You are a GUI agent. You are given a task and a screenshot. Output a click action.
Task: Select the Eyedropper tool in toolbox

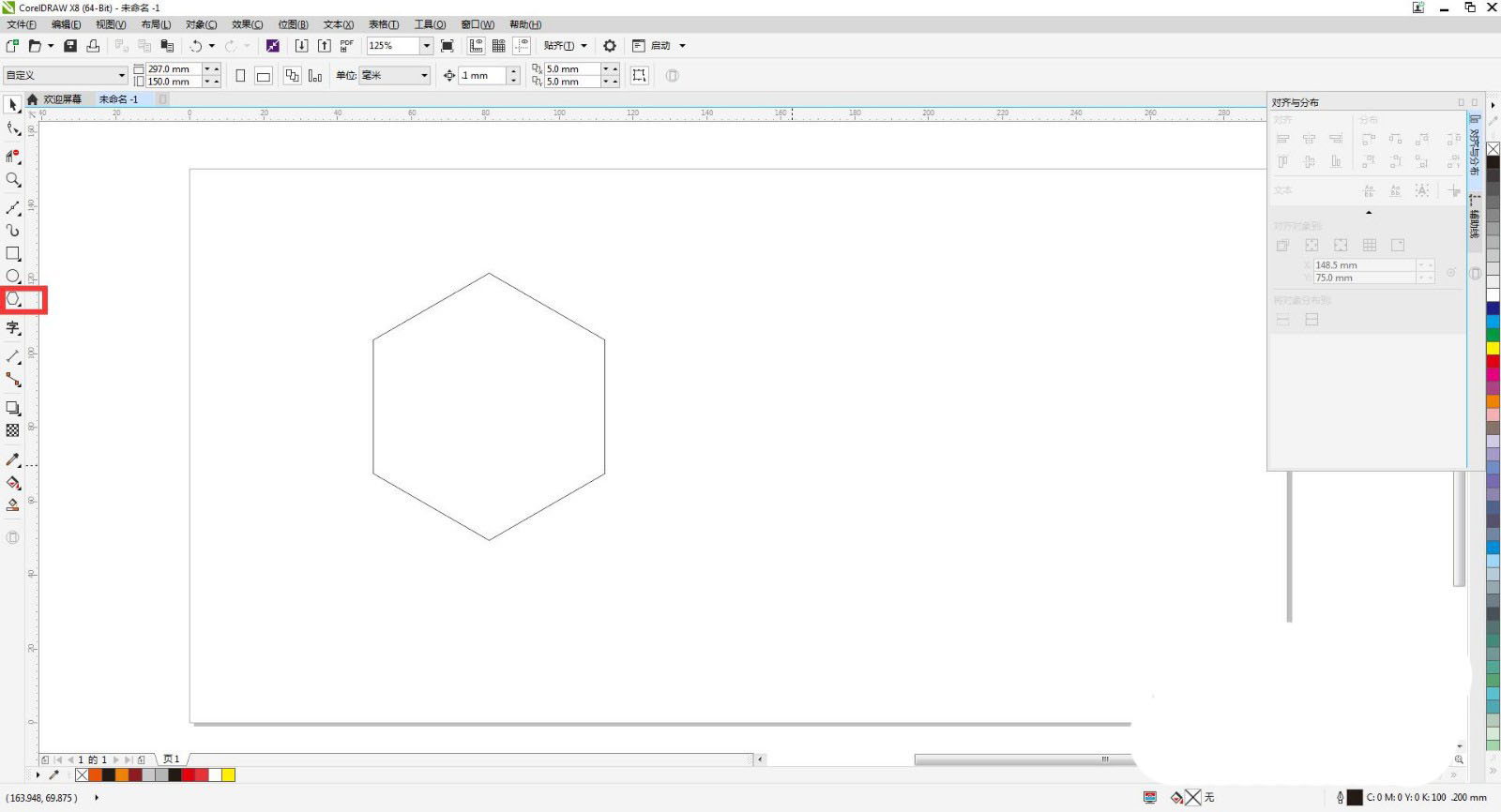13,459
